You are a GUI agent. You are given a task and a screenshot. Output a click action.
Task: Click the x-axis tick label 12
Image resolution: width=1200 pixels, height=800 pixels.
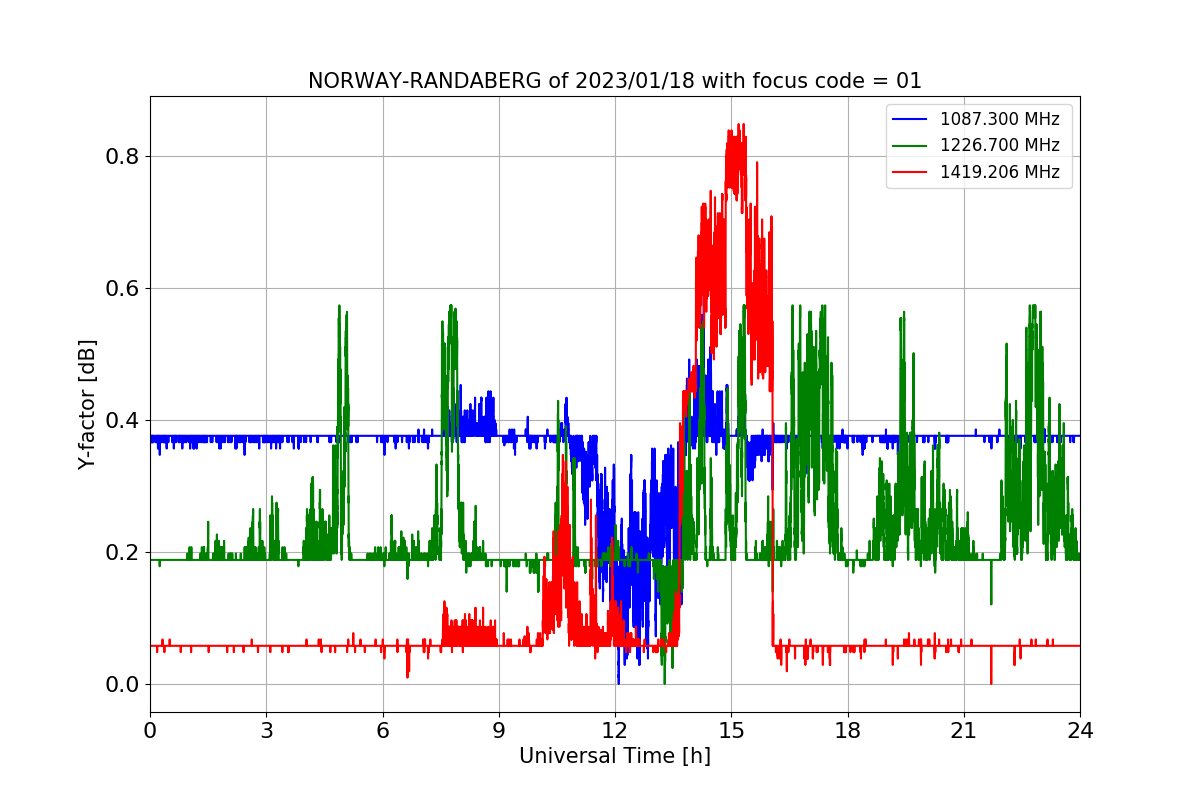(x=615, y=729)
